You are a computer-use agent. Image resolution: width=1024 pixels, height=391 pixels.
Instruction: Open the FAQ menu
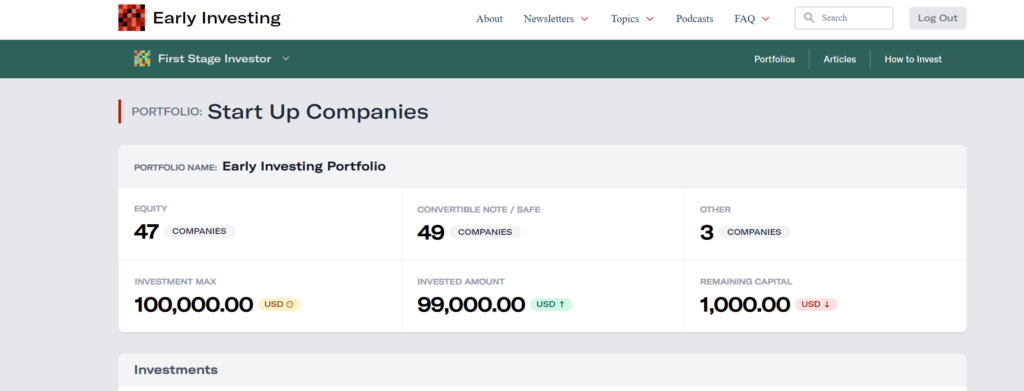point(744,19)
